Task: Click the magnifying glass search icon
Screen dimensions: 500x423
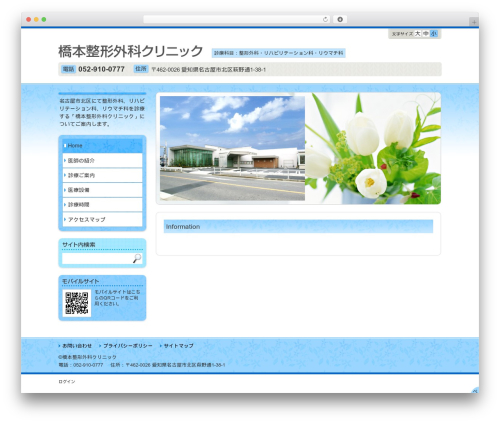Action: pyautogui.click(x=137, y=258)
